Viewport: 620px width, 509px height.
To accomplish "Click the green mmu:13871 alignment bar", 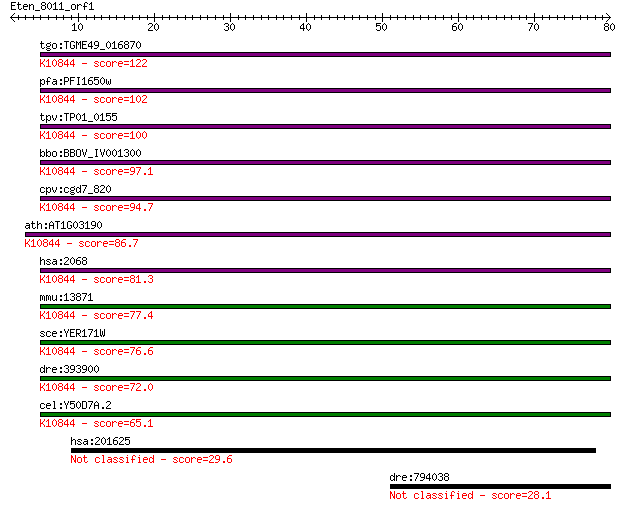I will click(325, 307).
